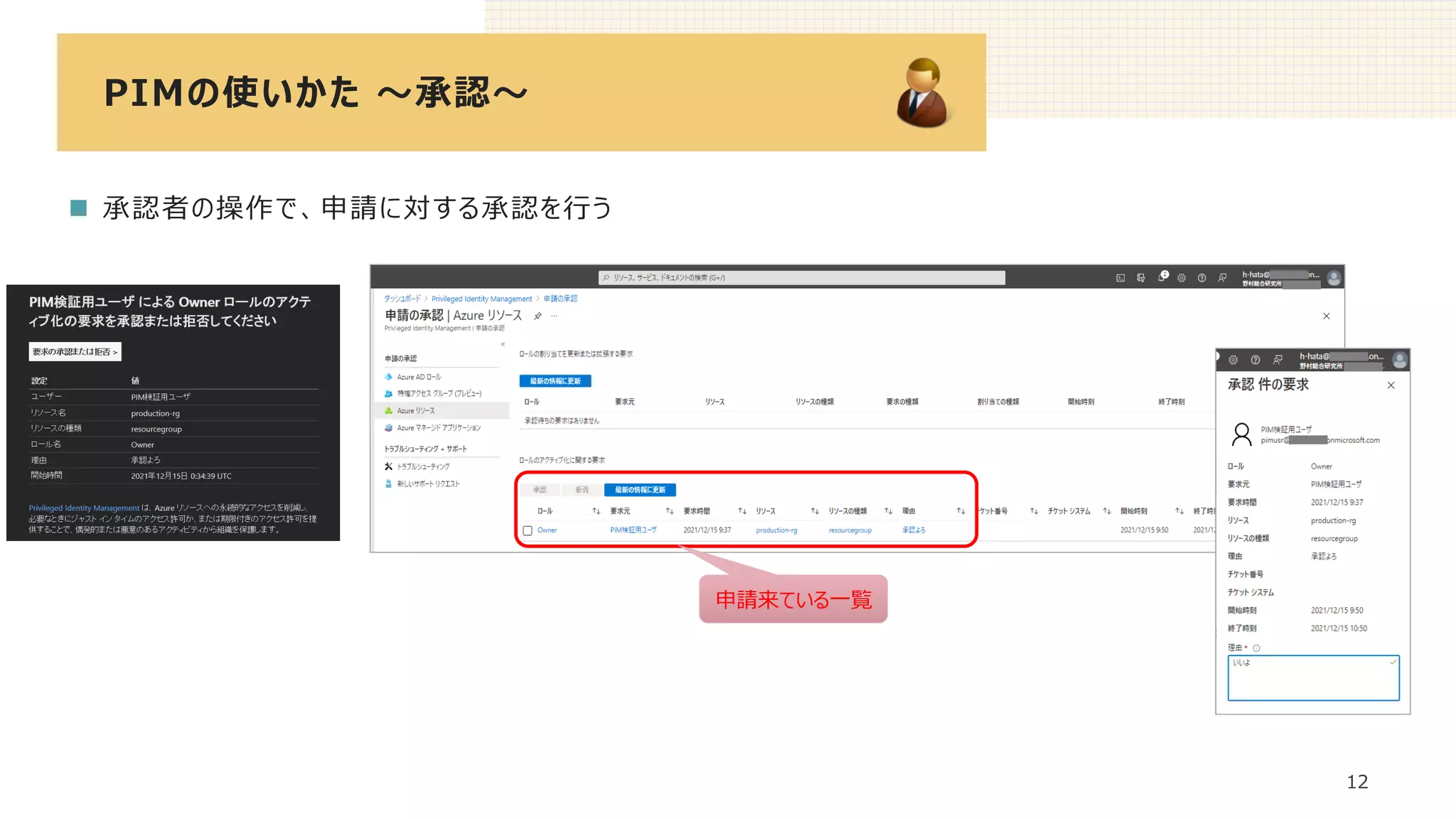Image resolution: width=1456 pixels, height=819 pixels.
Task: Open the production-rg resource link
Action: coord(776,530)
